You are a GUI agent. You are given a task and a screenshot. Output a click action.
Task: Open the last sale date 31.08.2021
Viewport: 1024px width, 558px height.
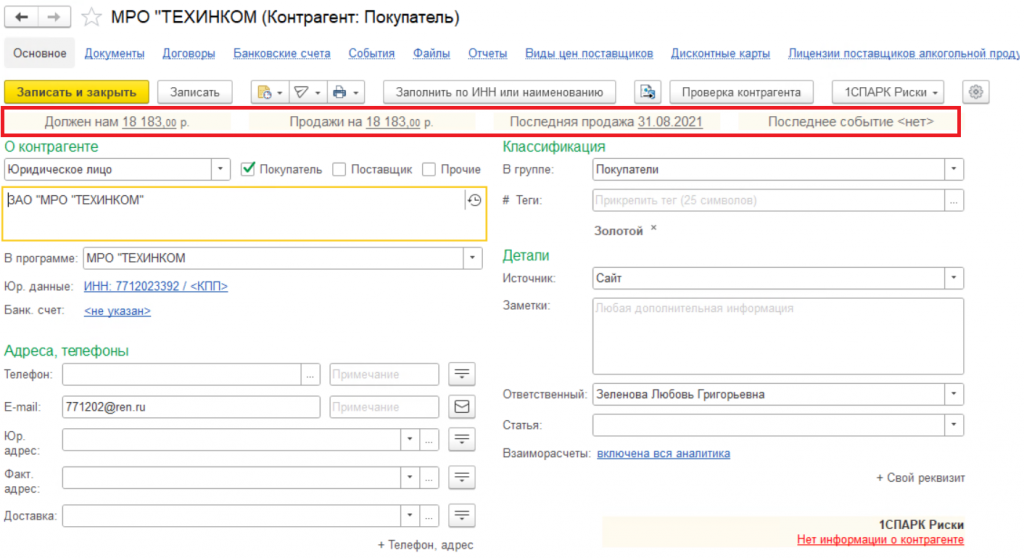pyautogui.click(x=670, y=122)
